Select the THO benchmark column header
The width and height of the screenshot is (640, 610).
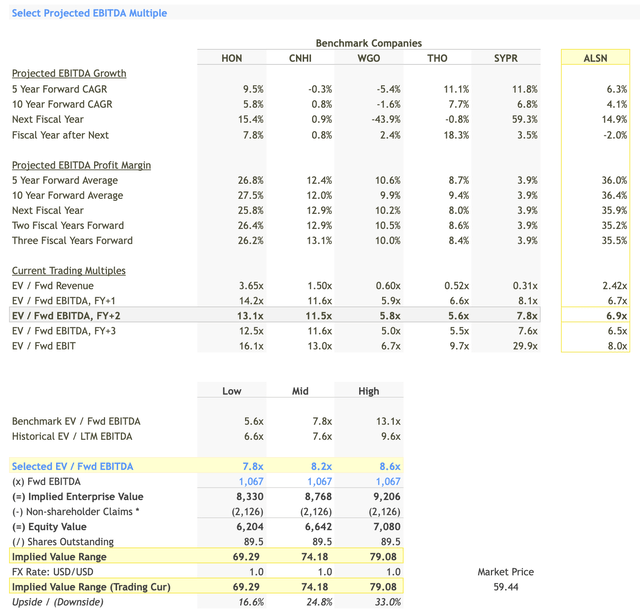point(437,58)
